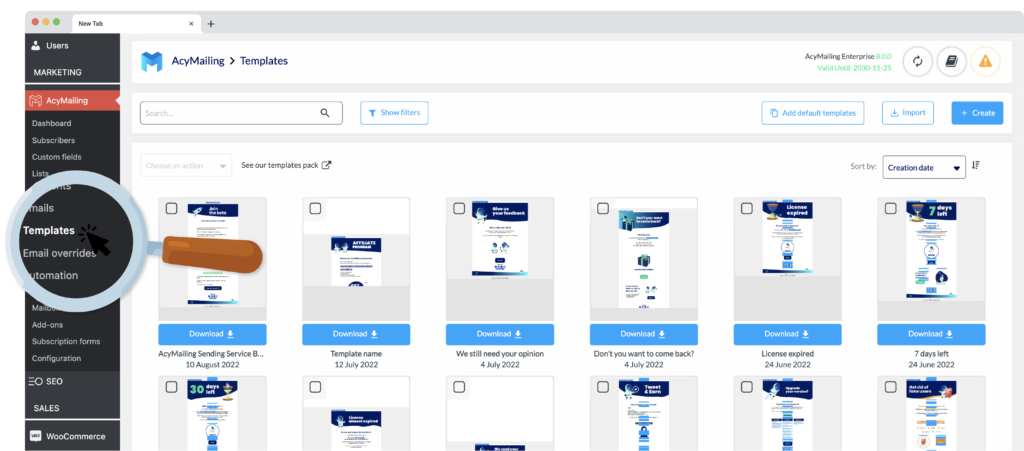Viewport: 1024px width, 451px height.
Task: Click the Create button
Action: (978, 113)
